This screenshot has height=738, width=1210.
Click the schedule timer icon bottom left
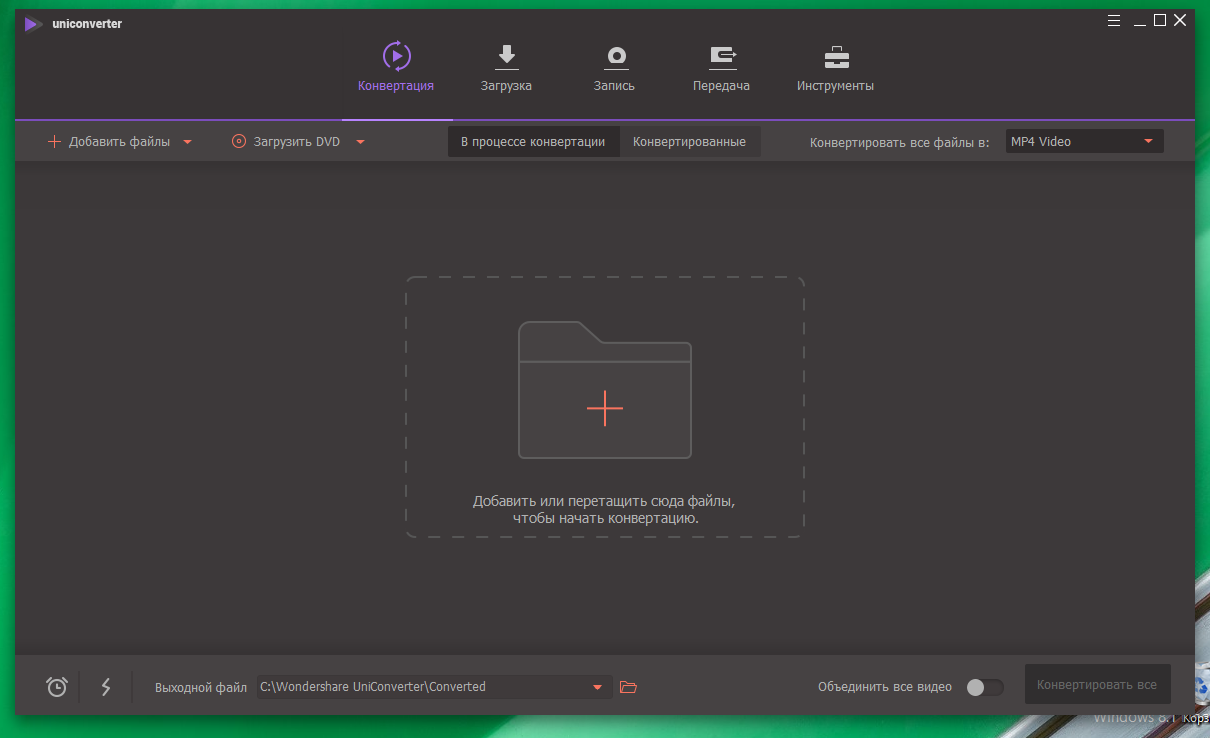click(56, 687)
